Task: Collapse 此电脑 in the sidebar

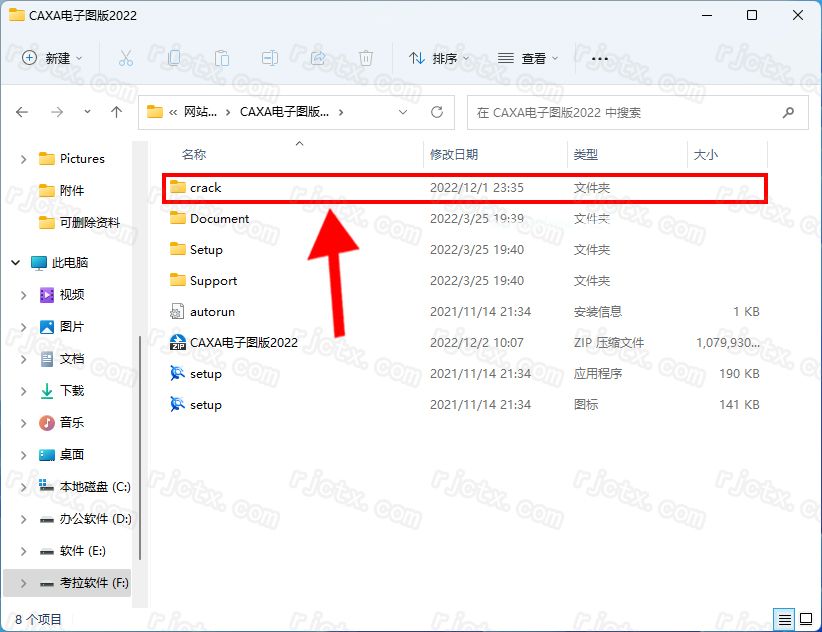Action: coord(13,264)
